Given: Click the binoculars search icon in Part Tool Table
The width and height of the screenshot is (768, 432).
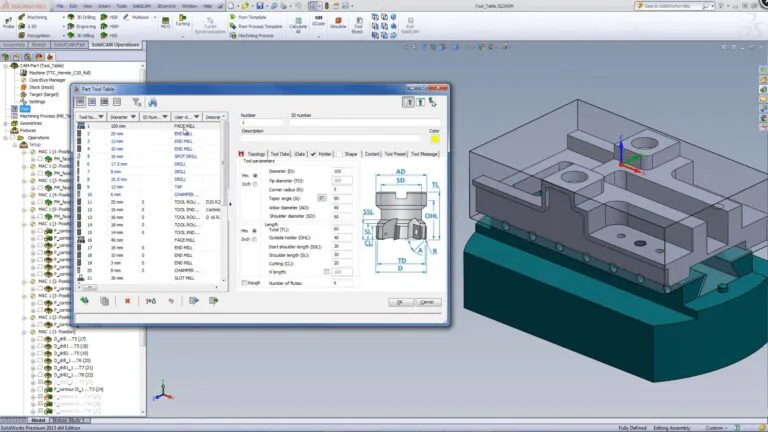Looking at the screenshot, I should point(153,102).
